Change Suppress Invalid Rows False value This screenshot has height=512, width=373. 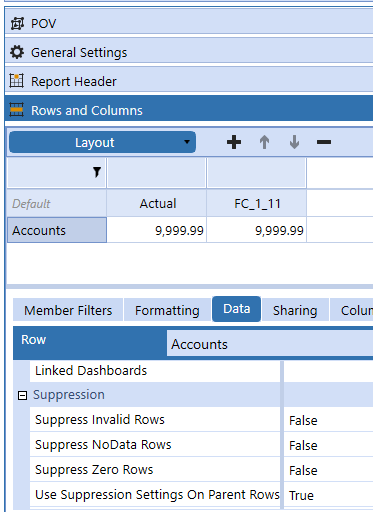pyautogui.click(x=328, y=420)
